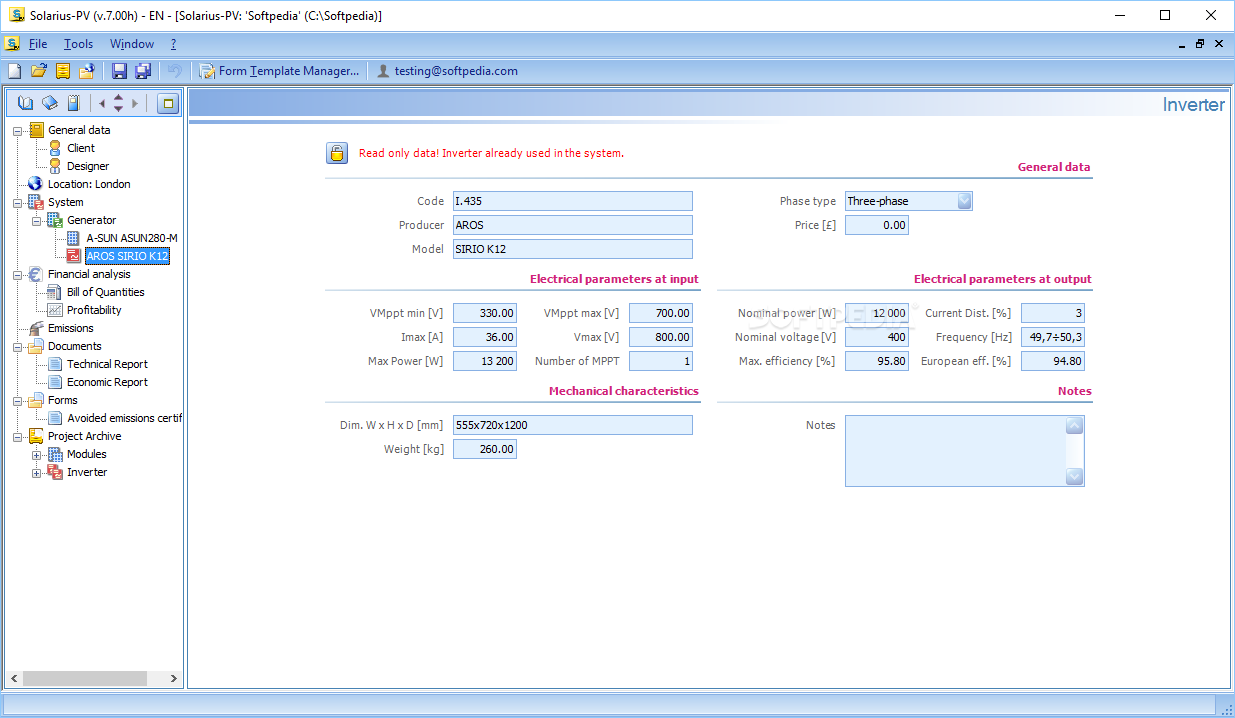The width and height of the screenshot is (1235, 718).
Task: Click the left arrow in navigator toolbar
Action: [101, 103]
